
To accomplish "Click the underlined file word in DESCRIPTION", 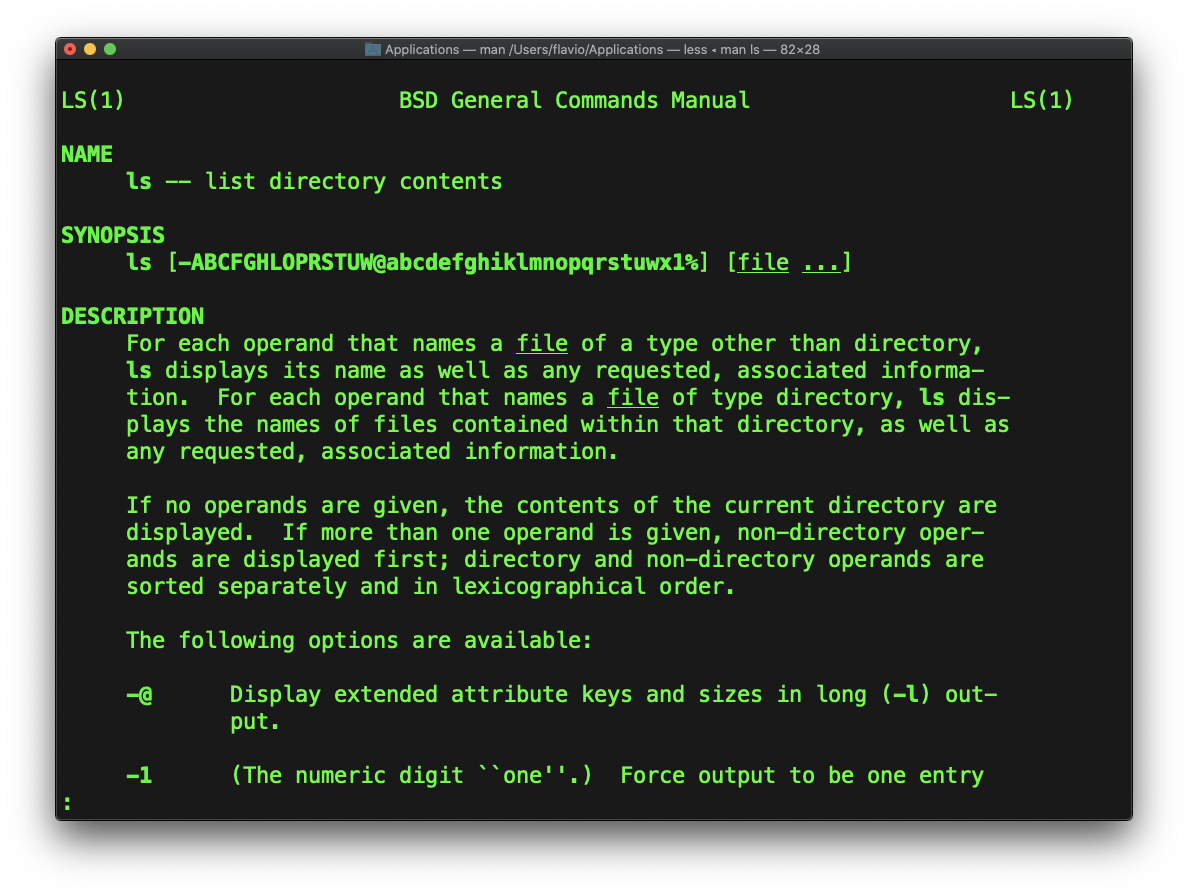I will (x=542, y=343).
